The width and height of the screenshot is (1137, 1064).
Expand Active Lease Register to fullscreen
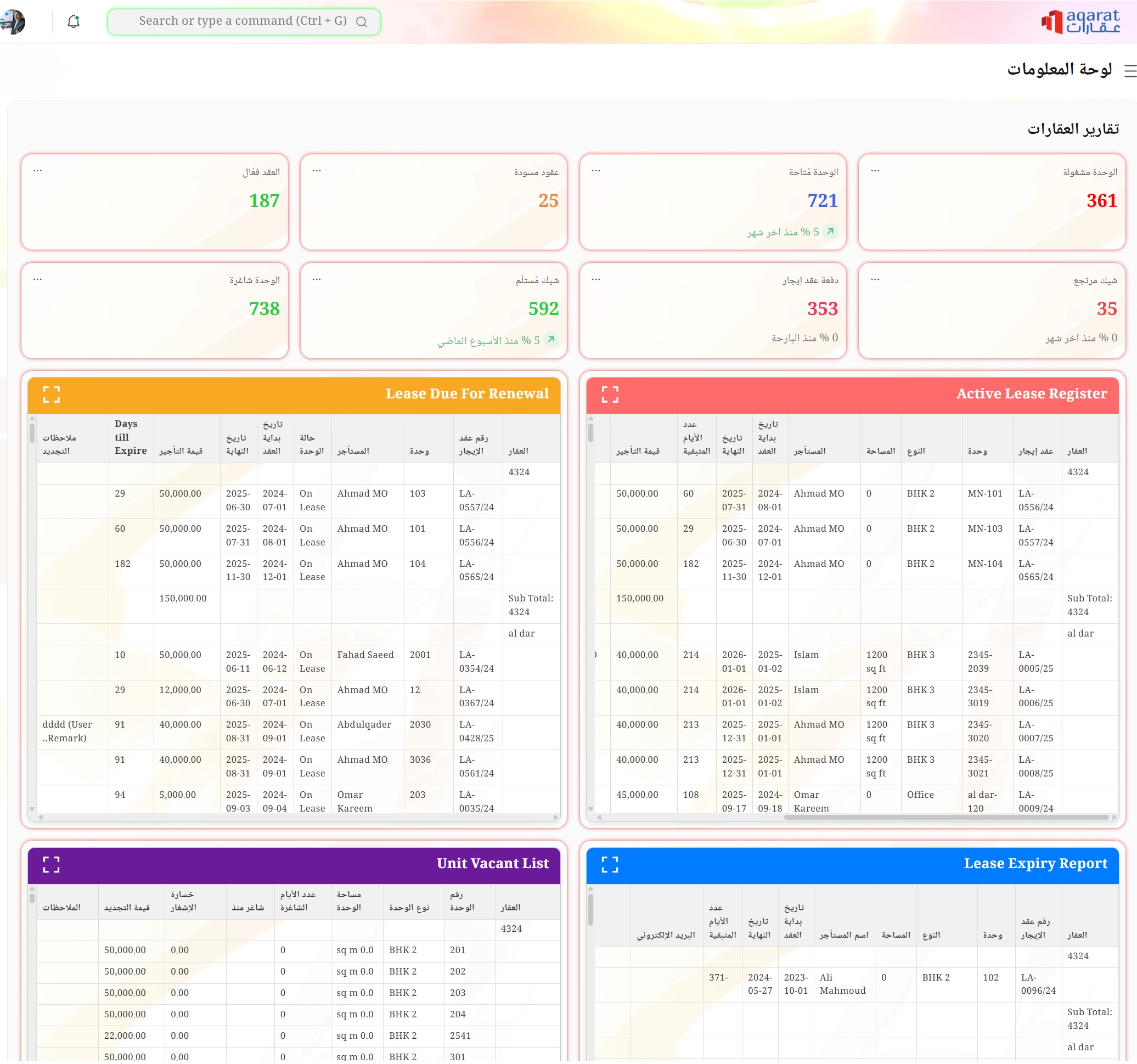[610, 394]
